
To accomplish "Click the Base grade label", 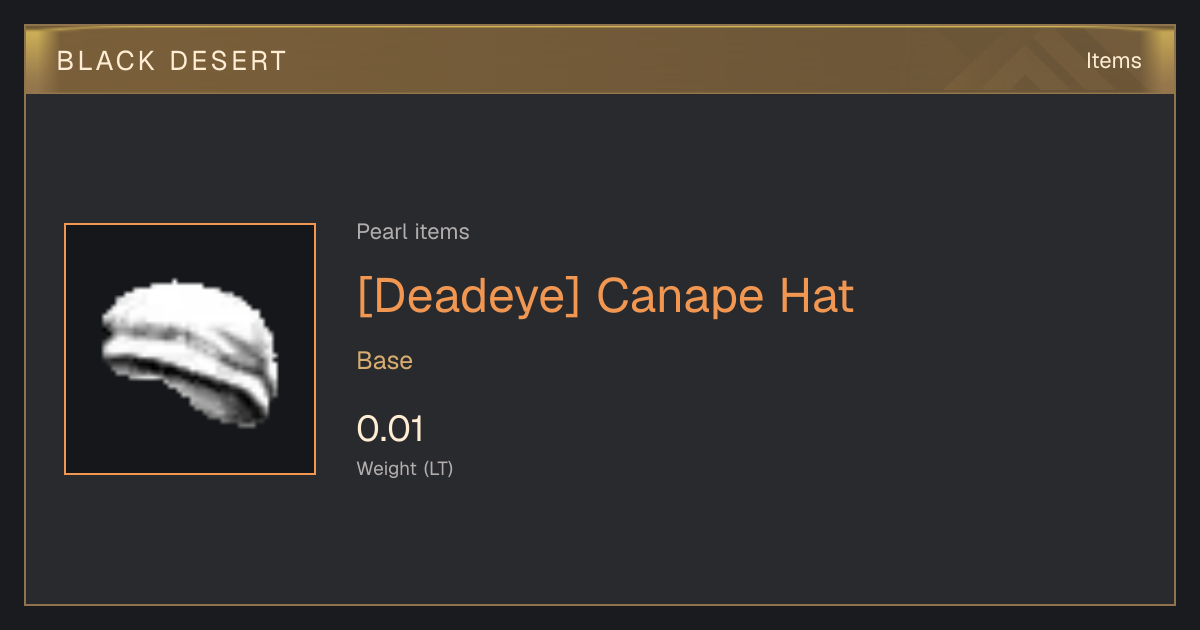I will [385, 361].
